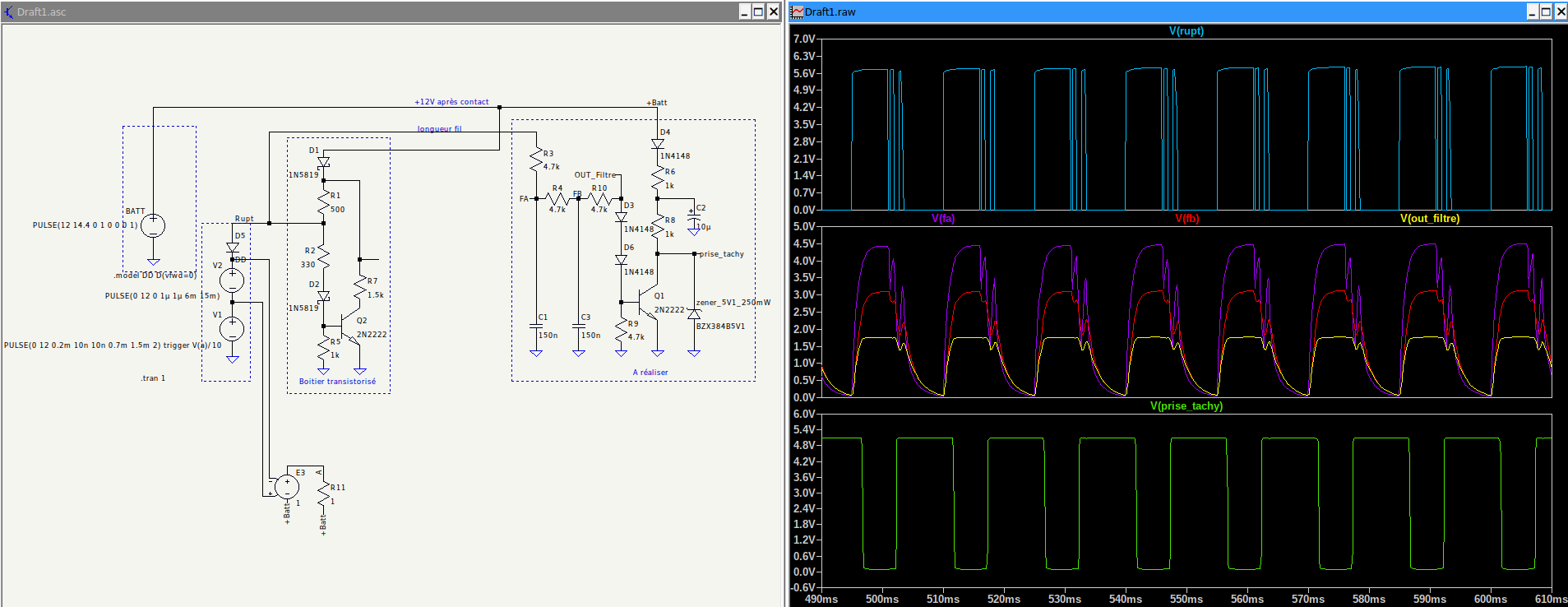Click the green V(prise_tachy) trace label
This screenshot has height=607, width=1568.
tap(1186, 406)
